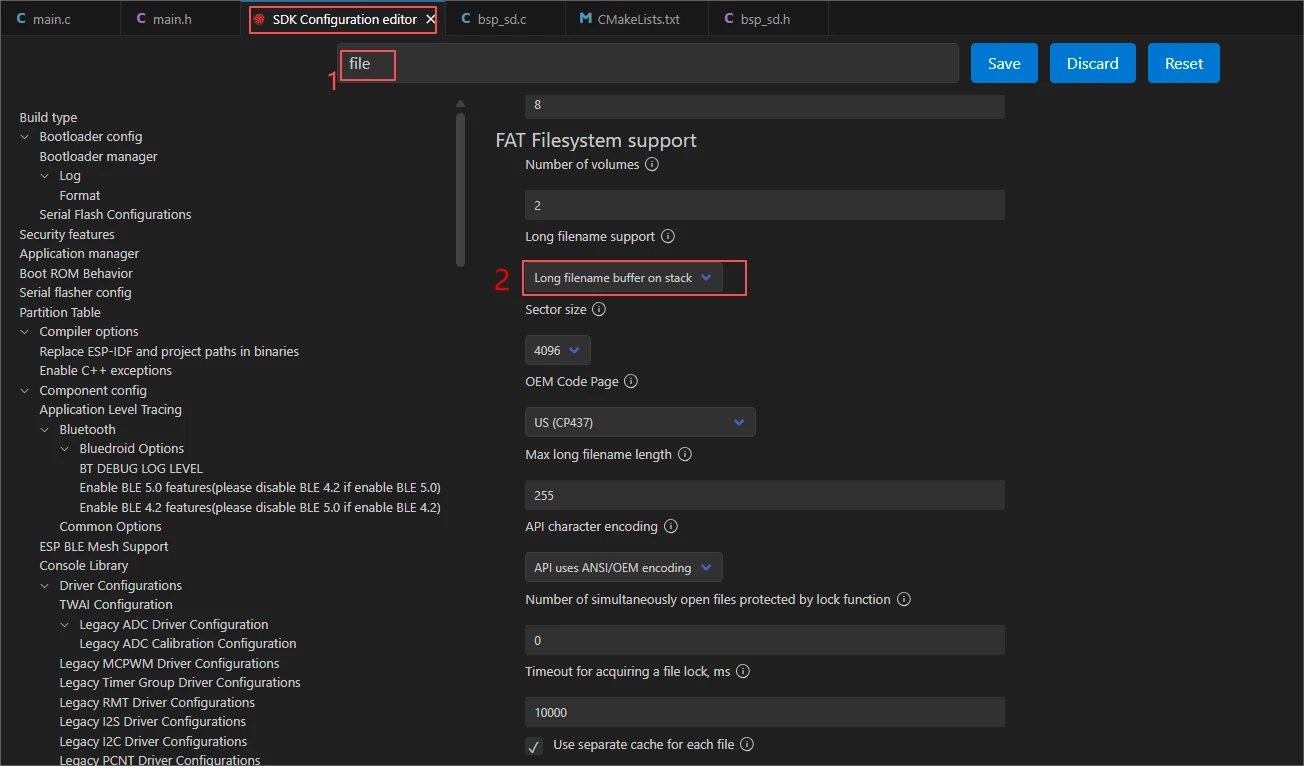Toggle Use separate cache for each file
1304x766 pixels.
point(534,746)
